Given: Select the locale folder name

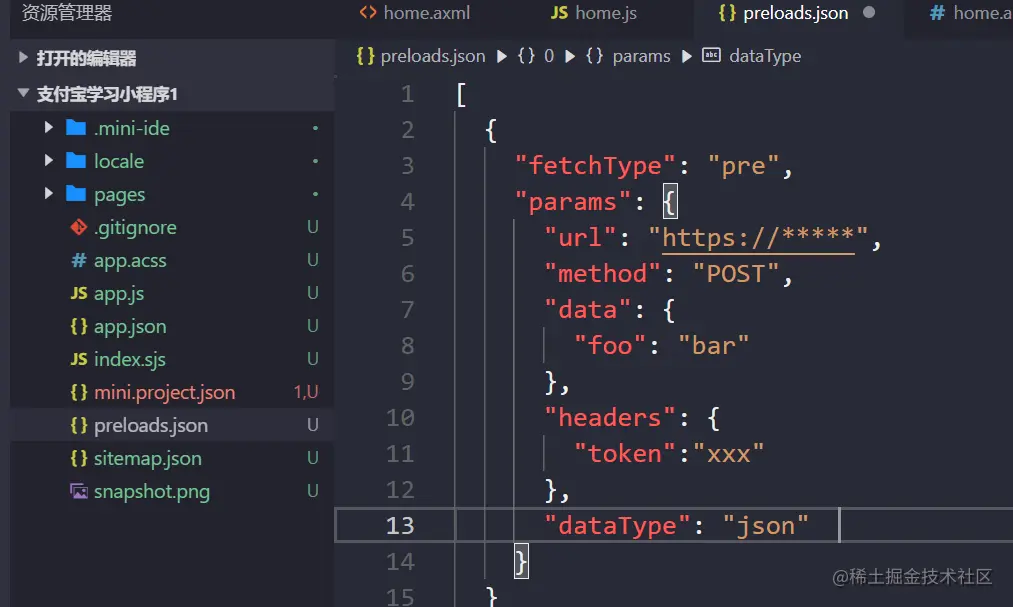Looking at the screenshot, I should (119, 161).
